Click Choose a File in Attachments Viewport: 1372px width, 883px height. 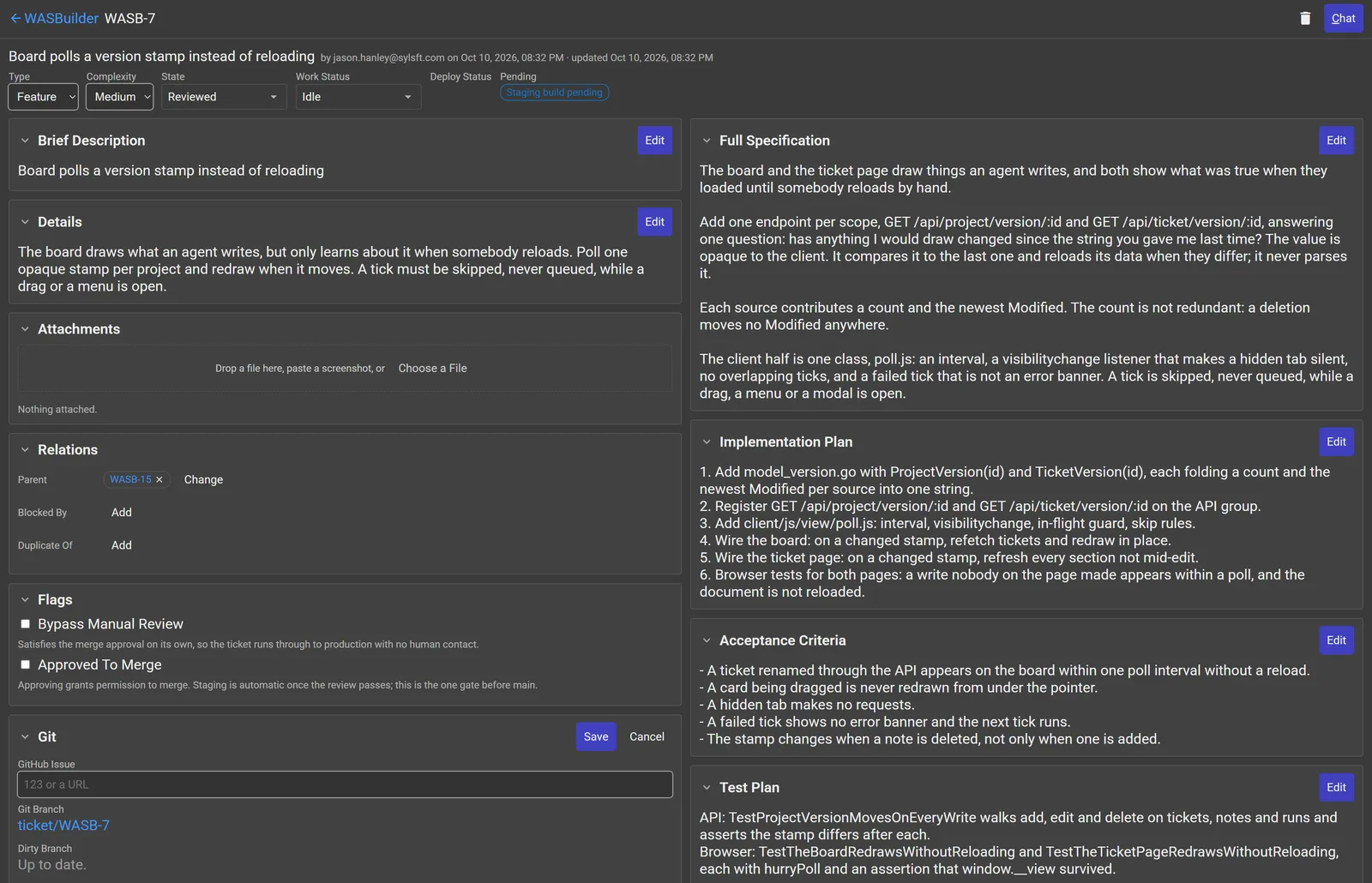point(432,368)
